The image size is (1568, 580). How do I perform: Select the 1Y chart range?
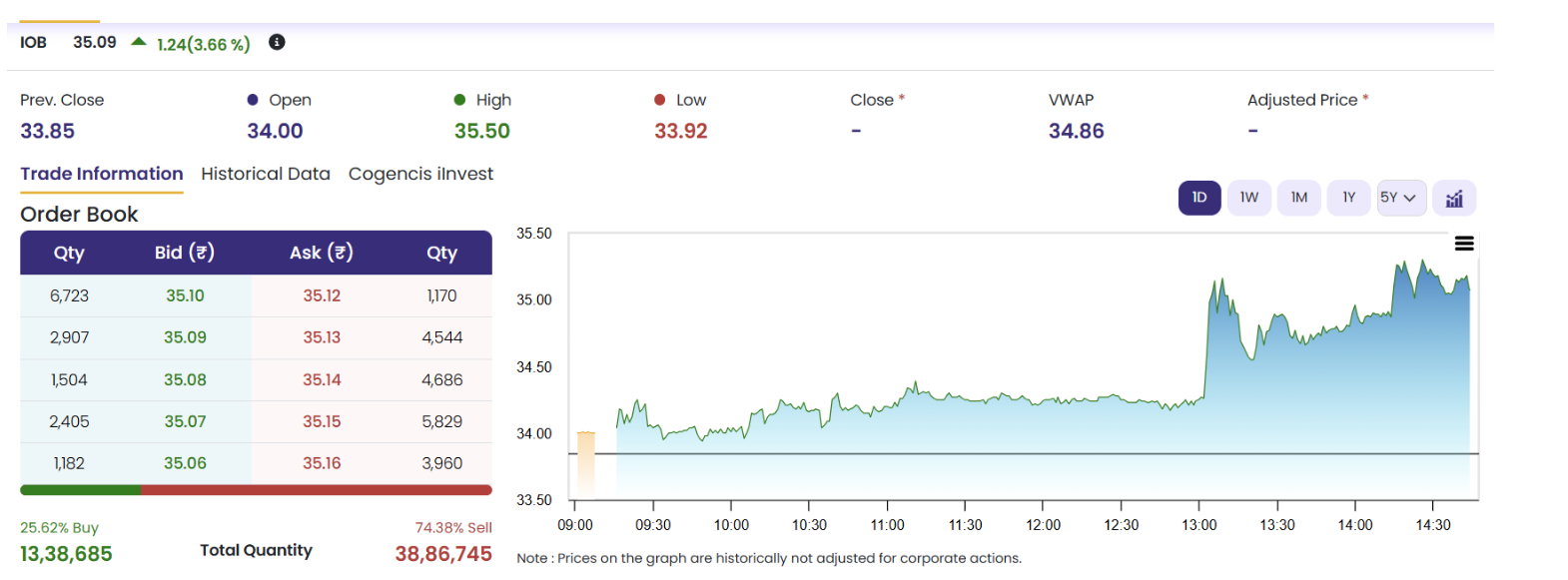point(1349,198)
